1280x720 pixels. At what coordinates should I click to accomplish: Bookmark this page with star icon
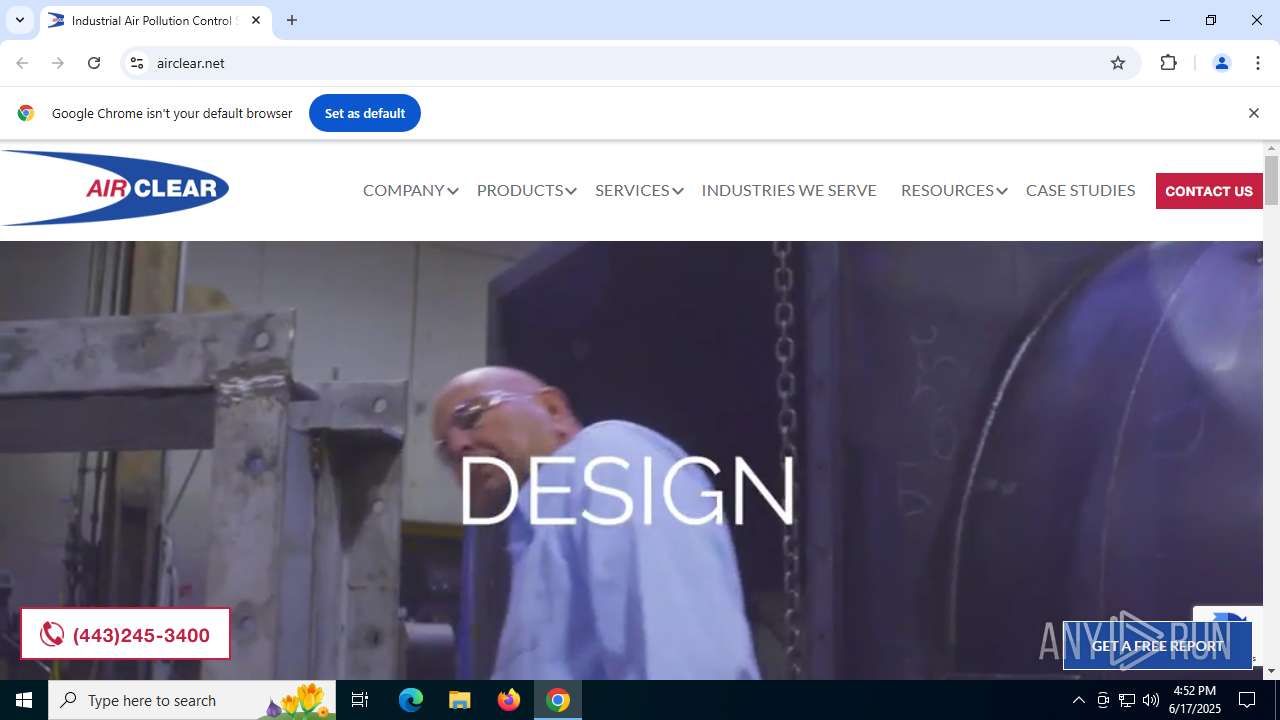pyautogui.click(x=1118, y=63)
